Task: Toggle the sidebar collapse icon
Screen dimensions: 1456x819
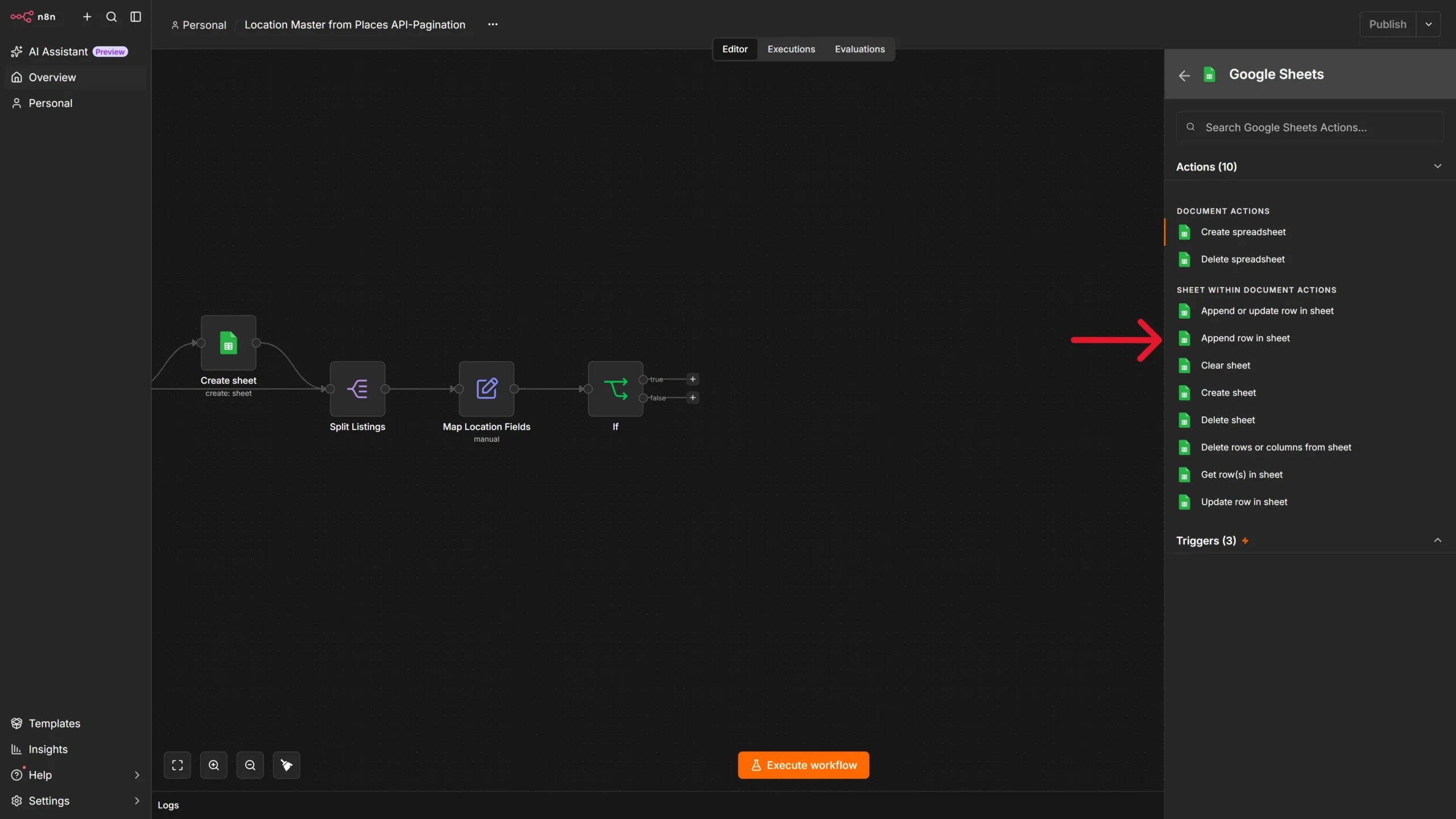Action: (136, 16)
